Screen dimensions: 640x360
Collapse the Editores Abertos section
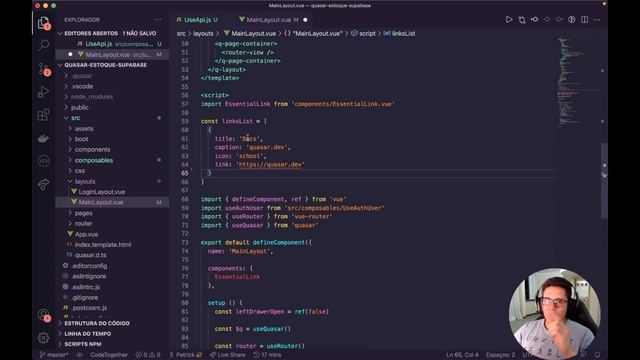(112, 33)
